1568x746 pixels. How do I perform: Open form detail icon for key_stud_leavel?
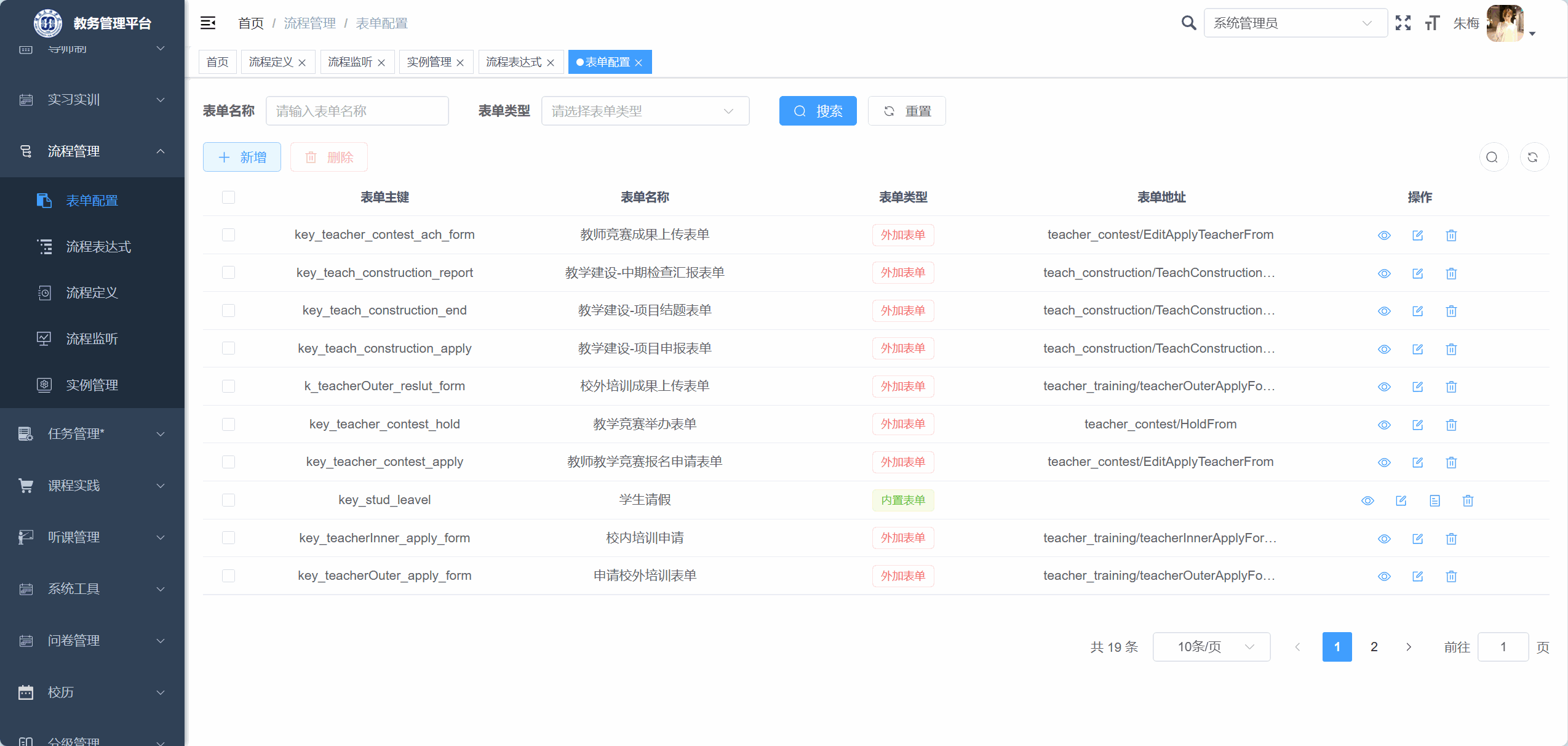click(x=1435, y=500)
